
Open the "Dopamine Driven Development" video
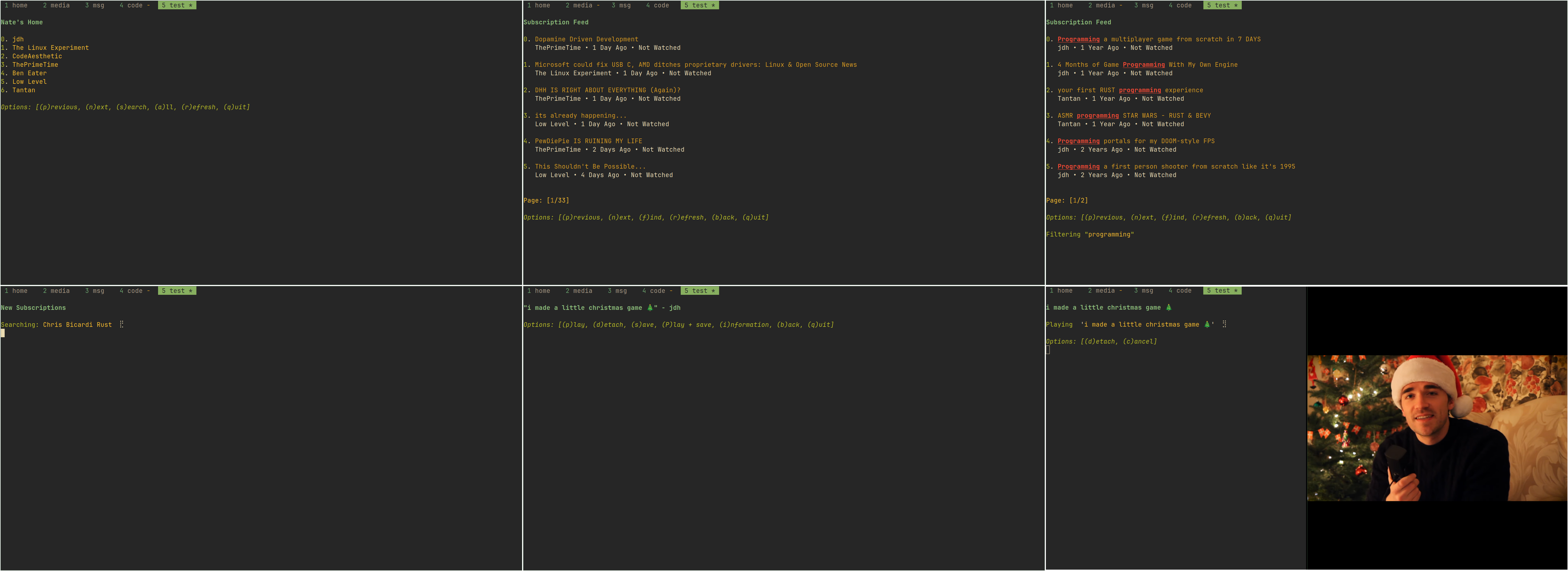click(586, 39)
